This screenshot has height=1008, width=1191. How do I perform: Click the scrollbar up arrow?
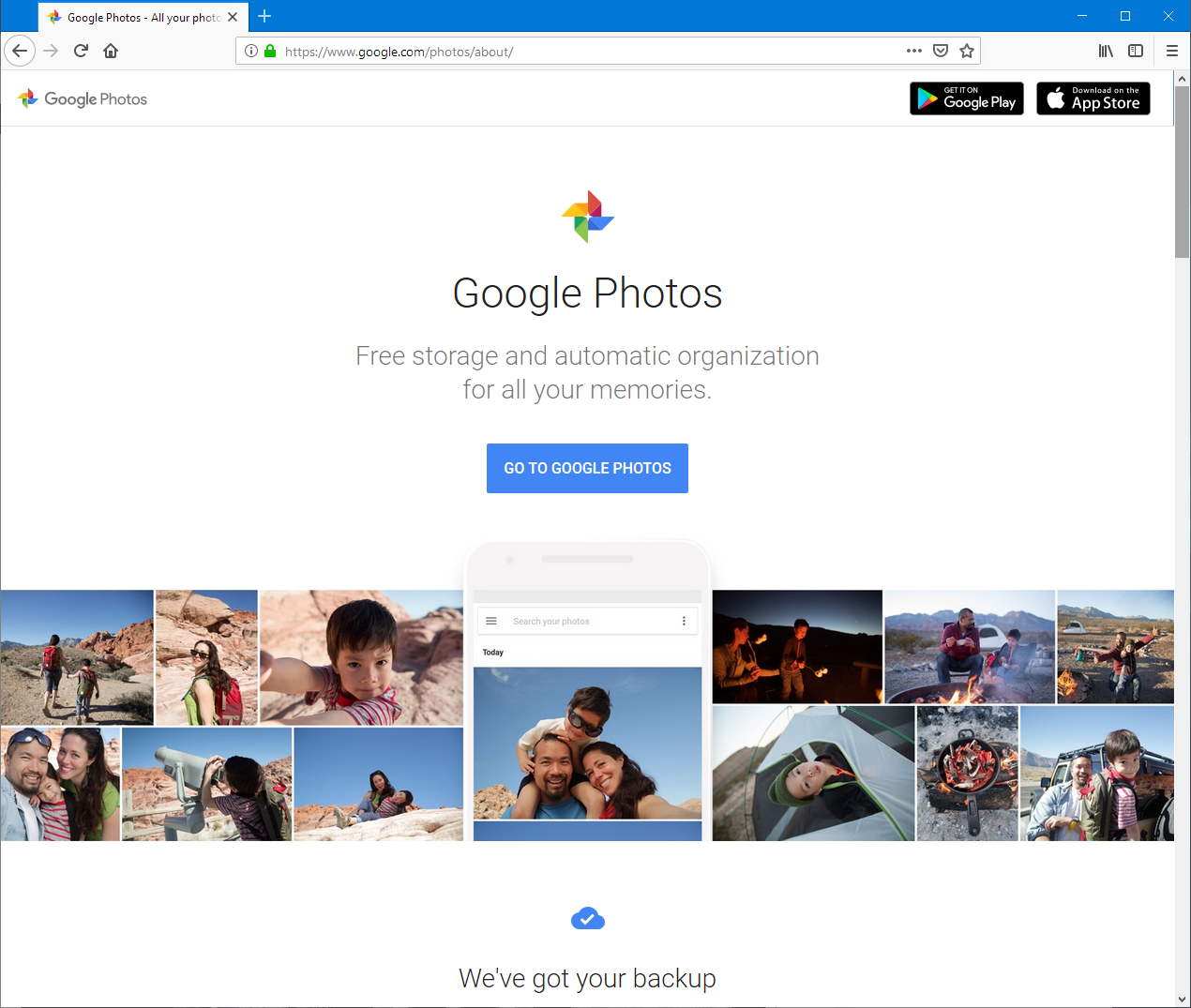[x=1182, y=79]
